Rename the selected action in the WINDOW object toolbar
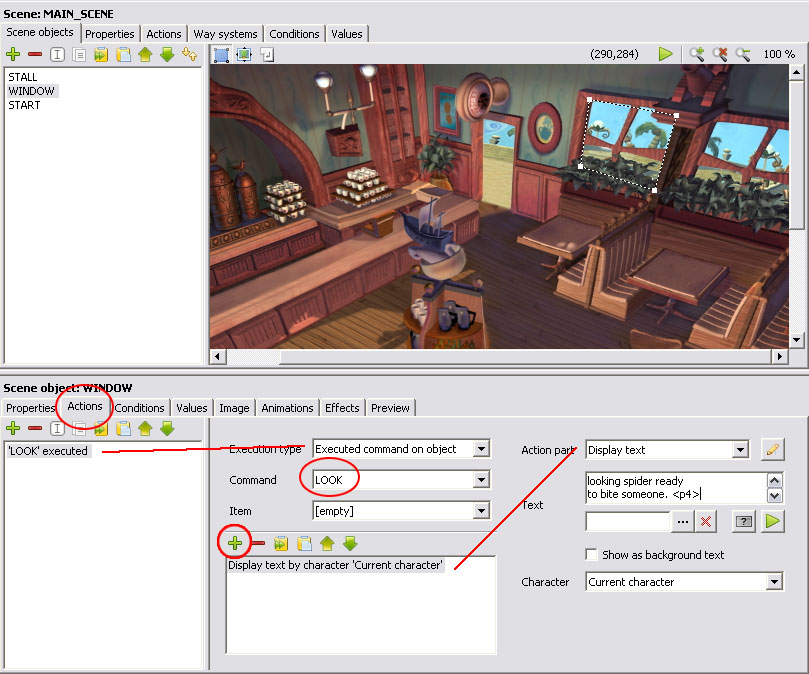Screen dimensions: 809x674 click(x=57, y=428)
